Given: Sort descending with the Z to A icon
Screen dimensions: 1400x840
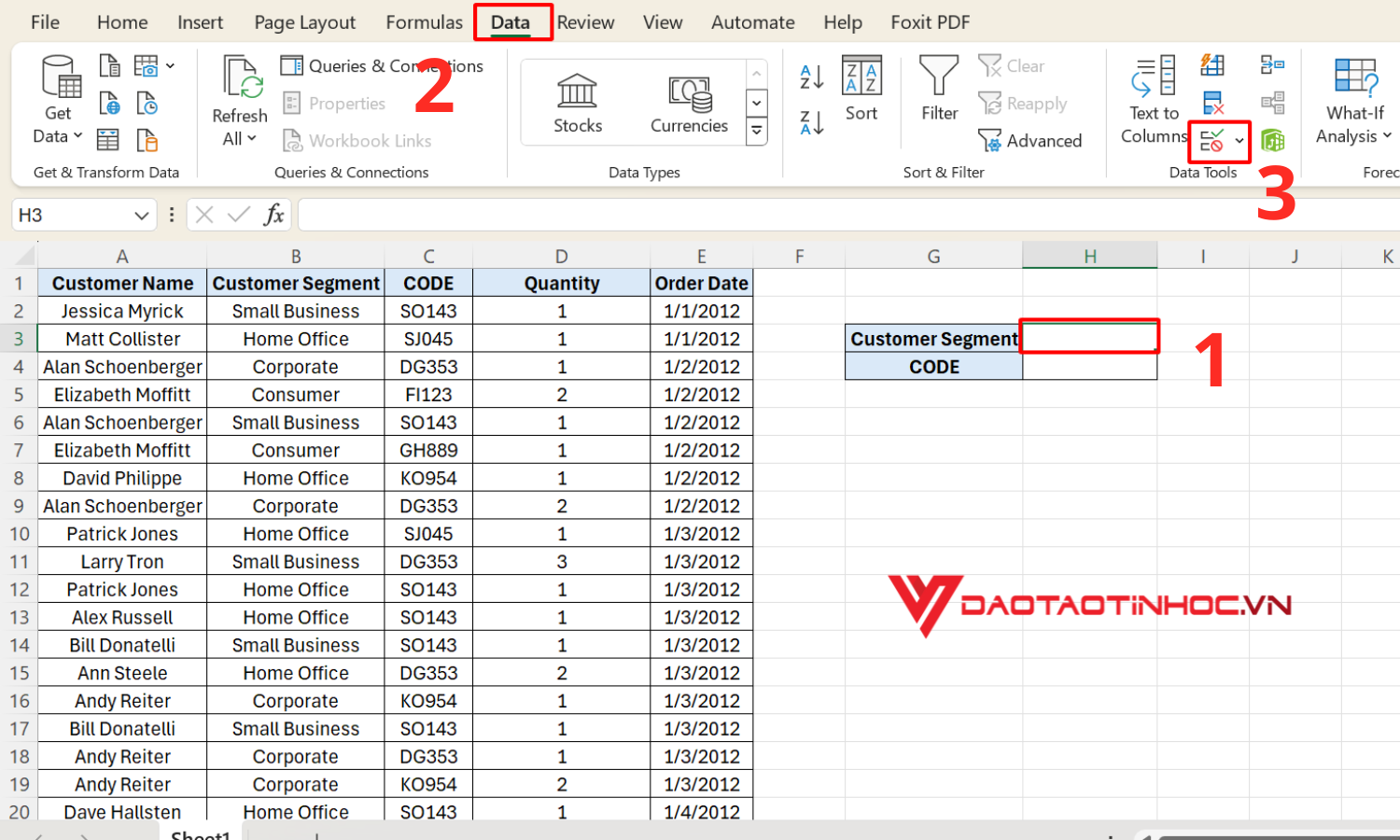Looking at the screenshot, I should [x=811, y=122].
